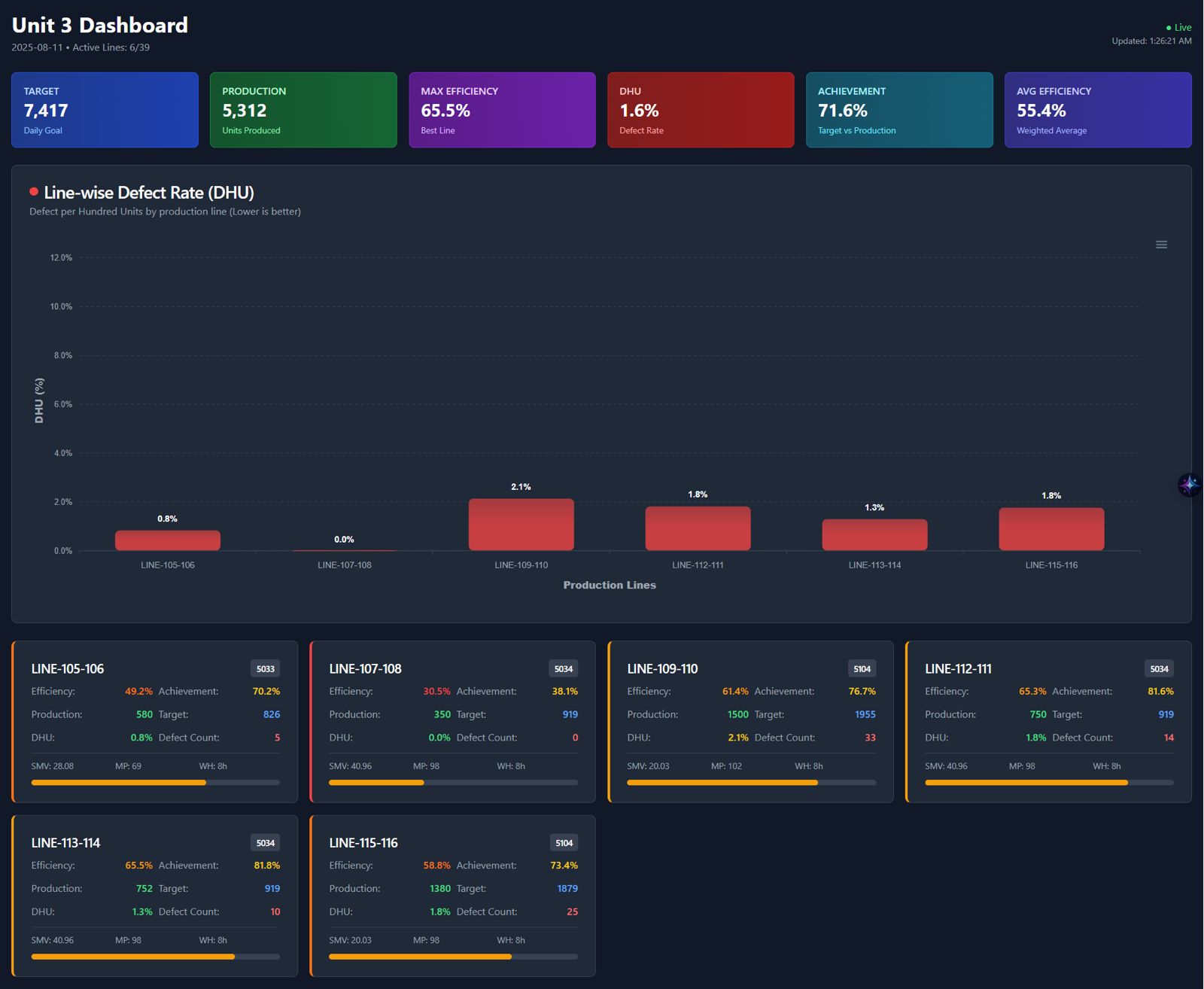Screen dimensions: 1204x989
Task: Open the Max Efficiency best line card
Action: [x=502, y=110]
